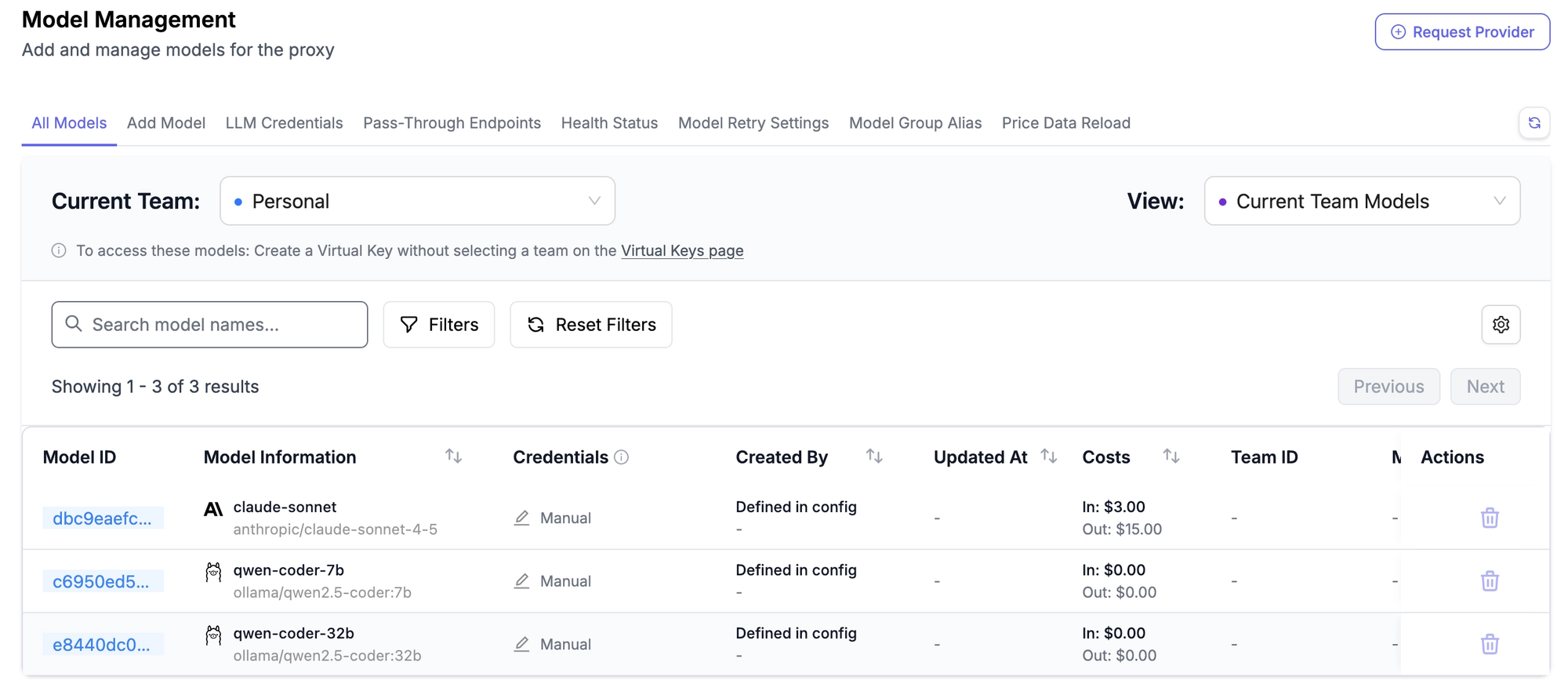Sort by Costs column arrows
The height and width of the screenshot is (695, 1568).
click(x=1171, y=456)
